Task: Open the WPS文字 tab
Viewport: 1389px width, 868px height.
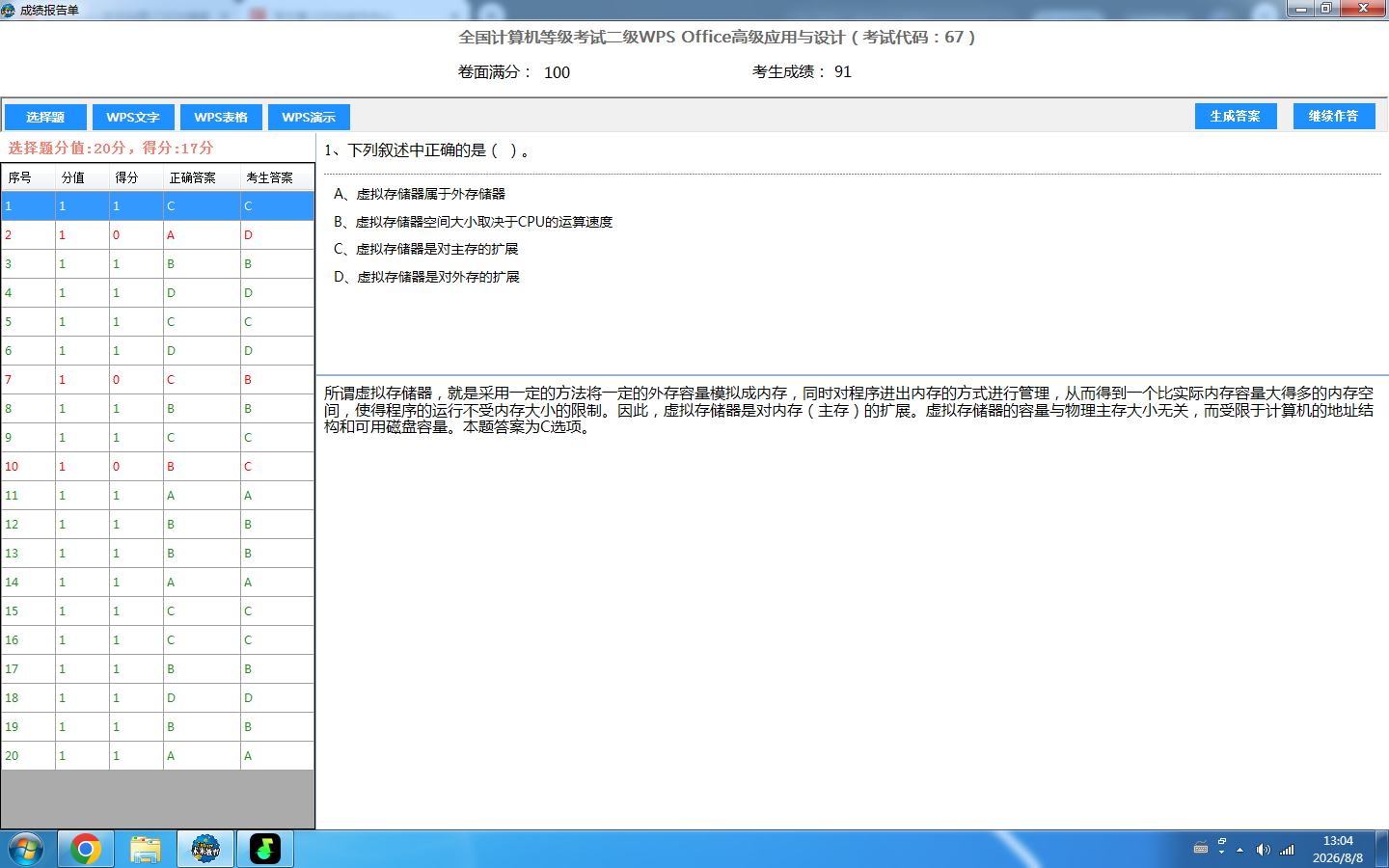Action: click(x=133, y=117)
